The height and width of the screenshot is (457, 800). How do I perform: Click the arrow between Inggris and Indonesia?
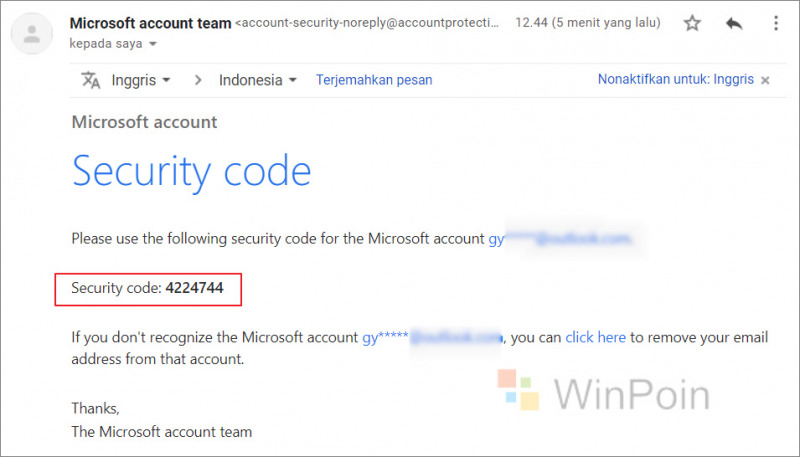coord(198,80)
